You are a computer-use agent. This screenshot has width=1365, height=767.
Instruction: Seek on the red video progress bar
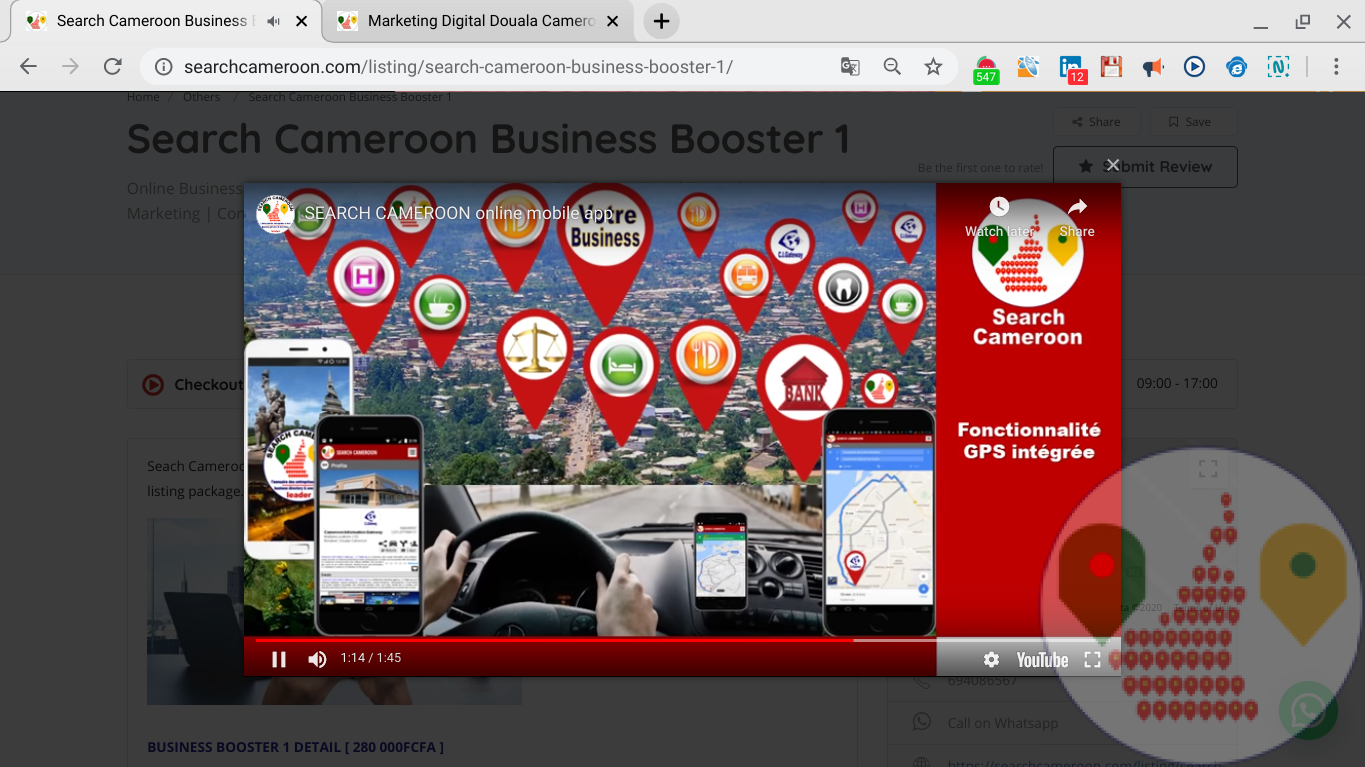pos(683,640)
